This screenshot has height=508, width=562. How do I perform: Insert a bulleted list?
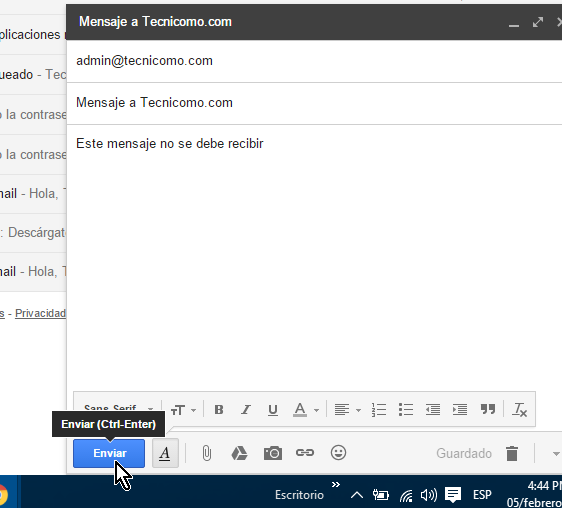coord(406,410)
